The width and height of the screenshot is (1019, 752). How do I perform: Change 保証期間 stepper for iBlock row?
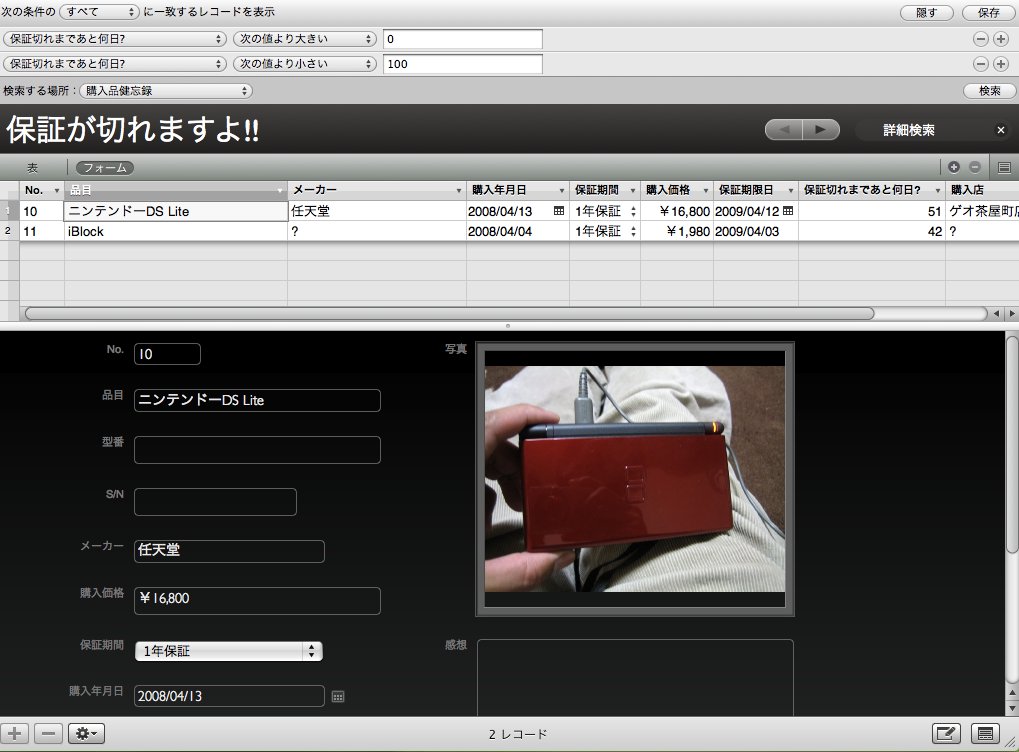pyautogui.click(x=633, y=231)
